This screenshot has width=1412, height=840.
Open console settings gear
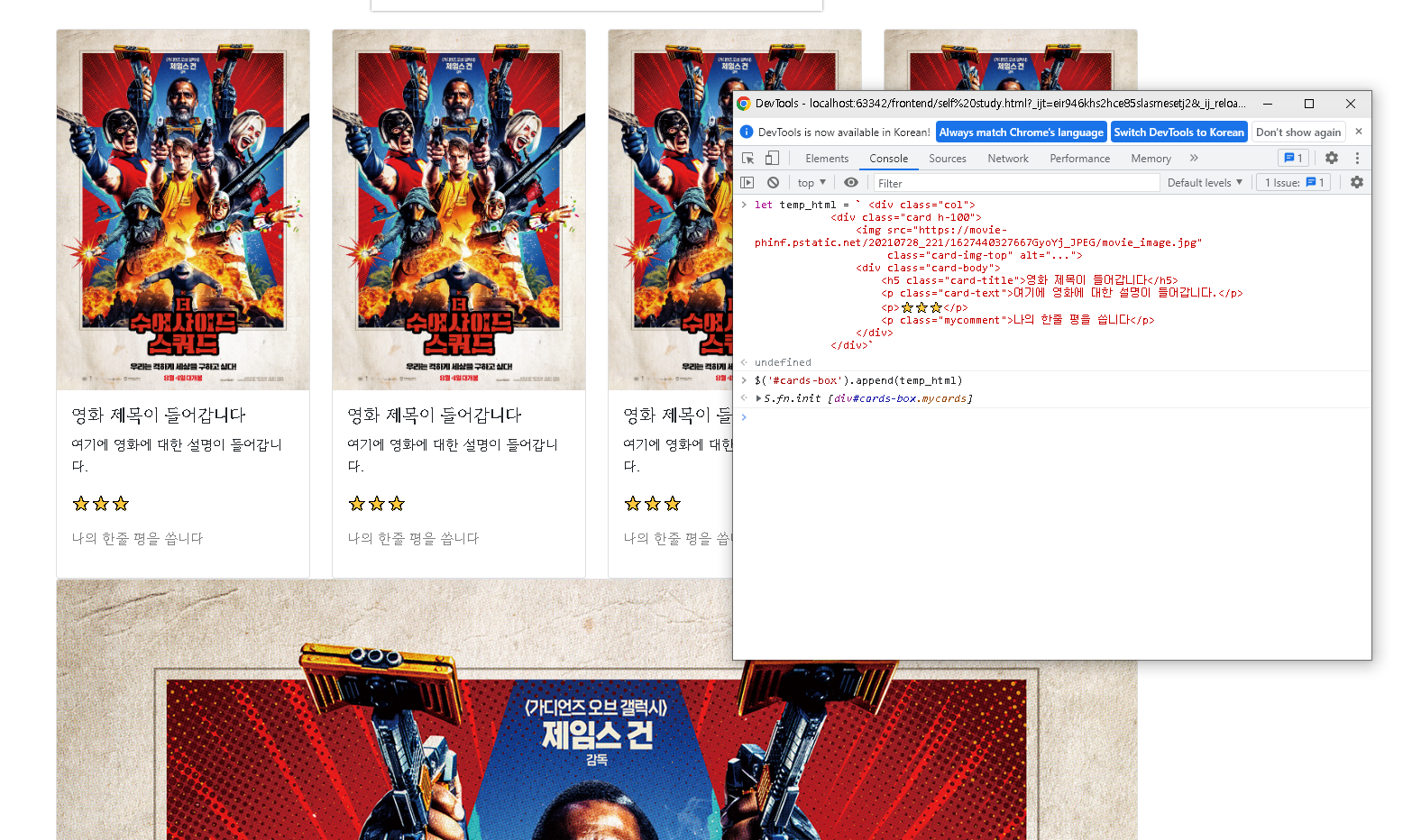pos(1357,182)
